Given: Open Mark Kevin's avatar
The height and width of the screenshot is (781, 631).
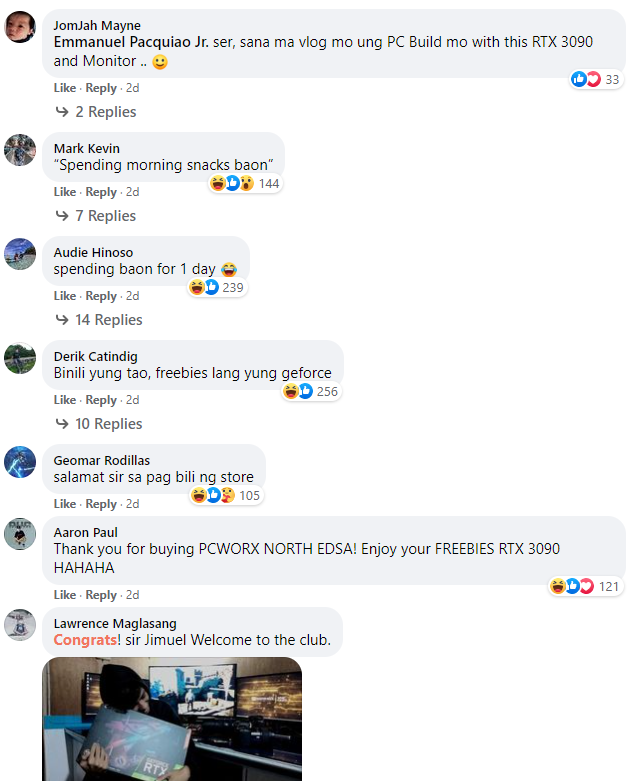Looking at the screenshot, I should [x=20, y=150].
